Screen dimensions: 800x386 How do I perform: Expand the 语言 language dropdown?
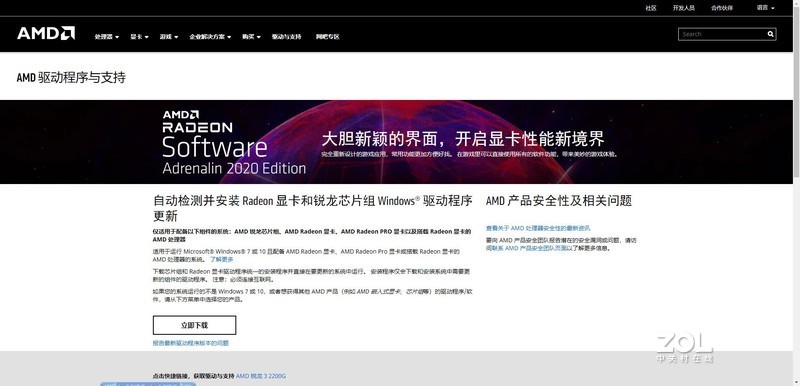pyautogui.click(x=765, y=8)
